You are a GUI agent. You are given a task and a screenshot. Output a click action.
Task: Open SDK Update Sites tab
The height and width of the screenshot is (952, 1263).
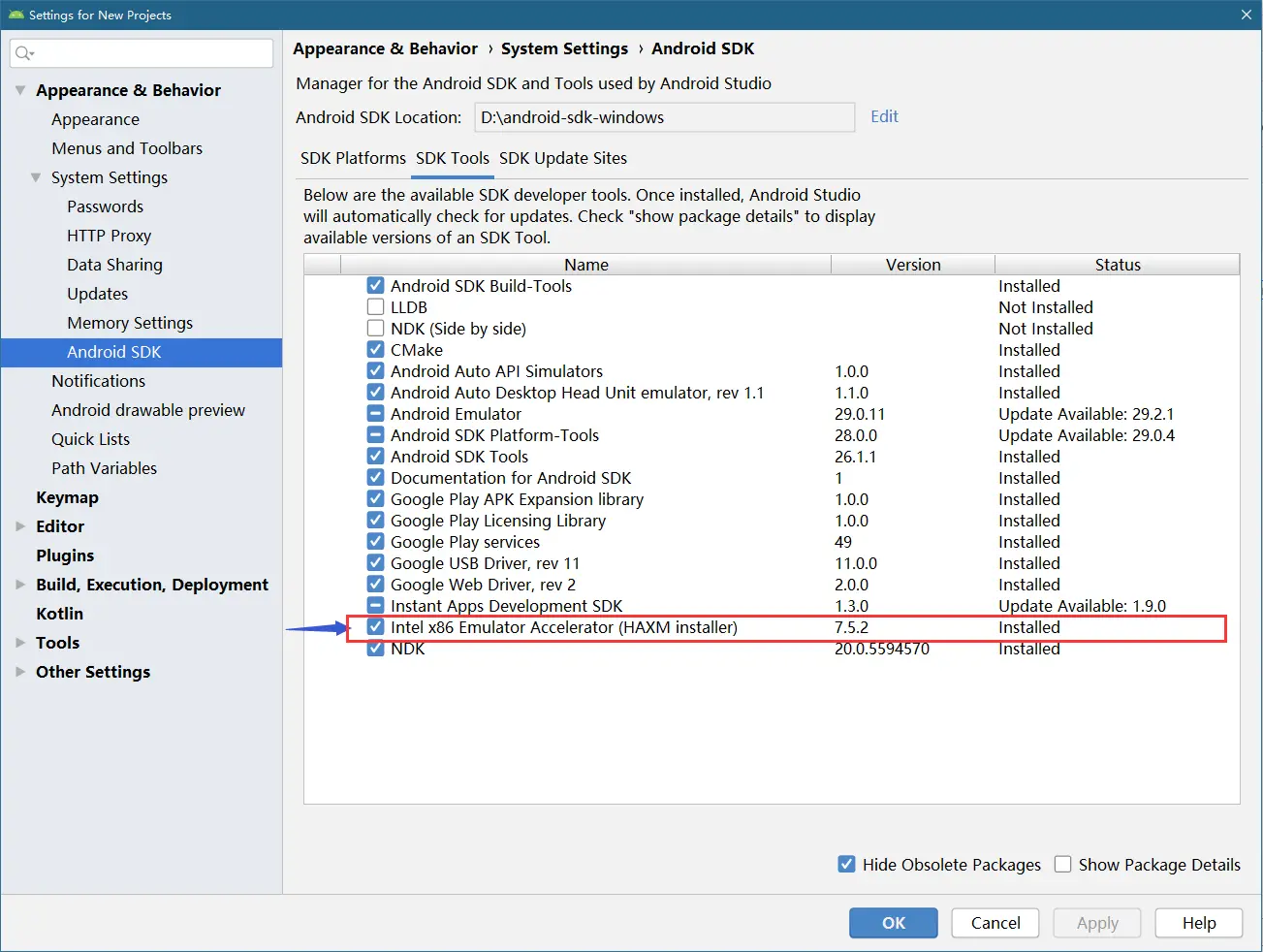click(x=563, y=158)
